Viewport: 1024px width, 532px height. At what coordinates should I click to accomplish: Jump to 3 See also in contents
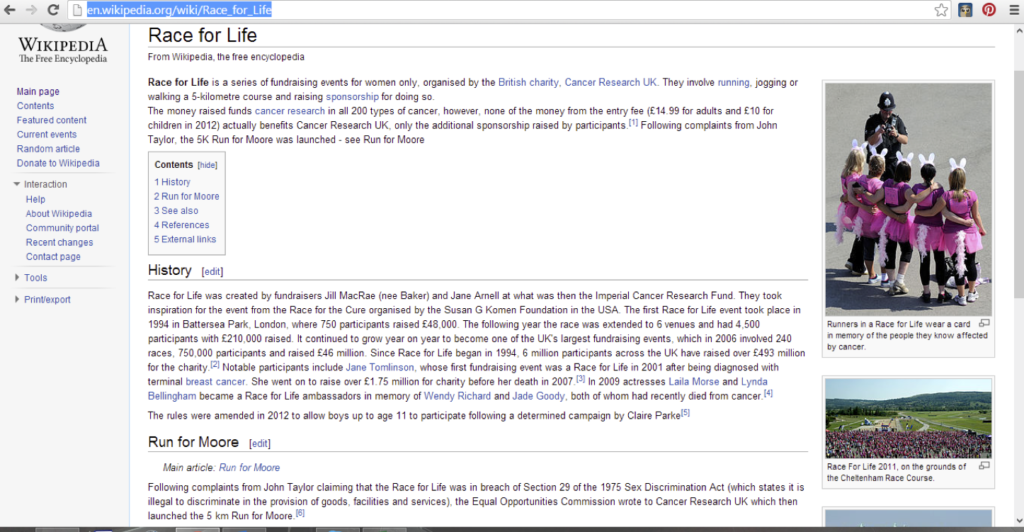[176, 211]
